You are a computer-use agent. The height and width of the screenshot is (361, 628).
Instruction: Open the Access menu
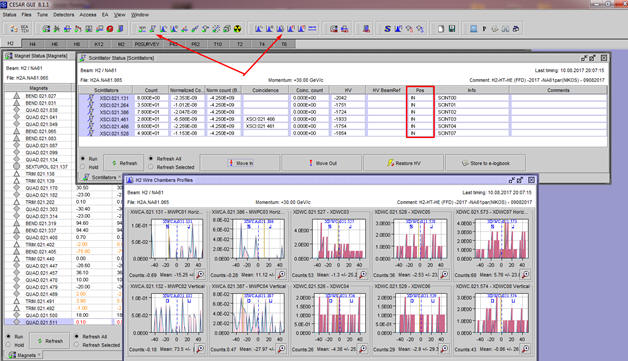[x=88, y=15]
